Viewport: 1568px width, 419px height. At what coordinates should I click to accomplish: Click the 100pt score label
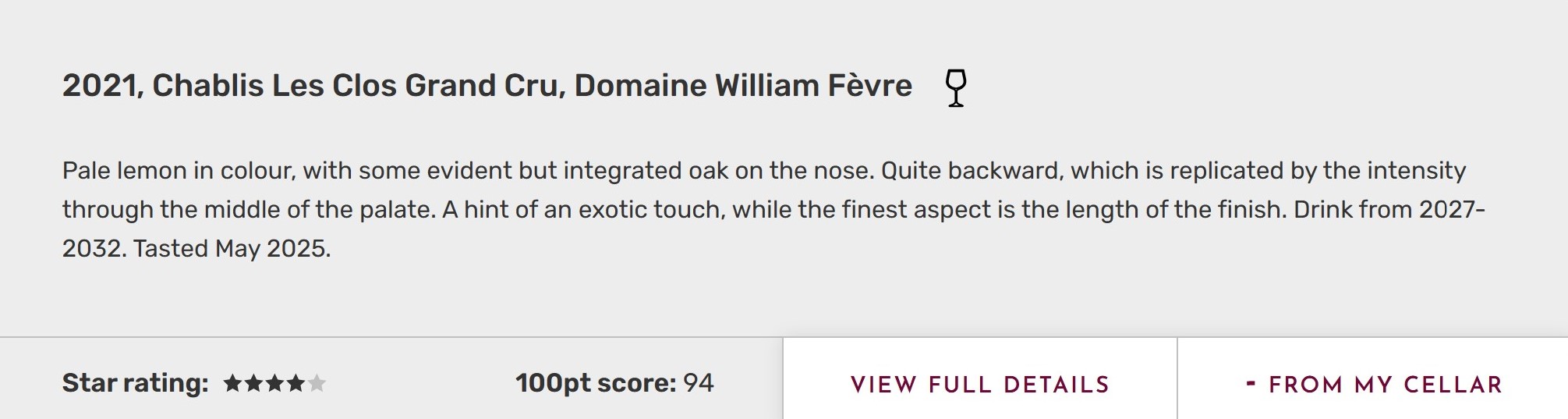point(595,383)
